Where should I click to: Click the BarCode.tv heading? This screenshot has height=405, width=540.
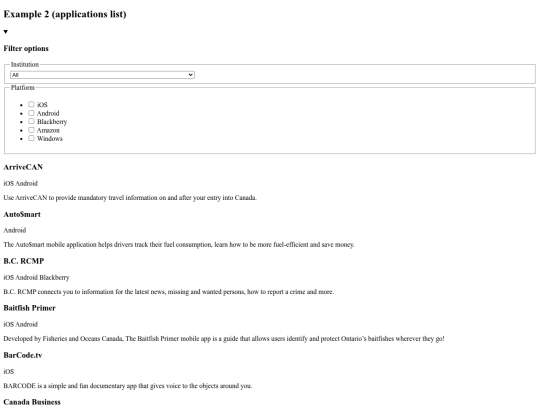pos(23,355)
